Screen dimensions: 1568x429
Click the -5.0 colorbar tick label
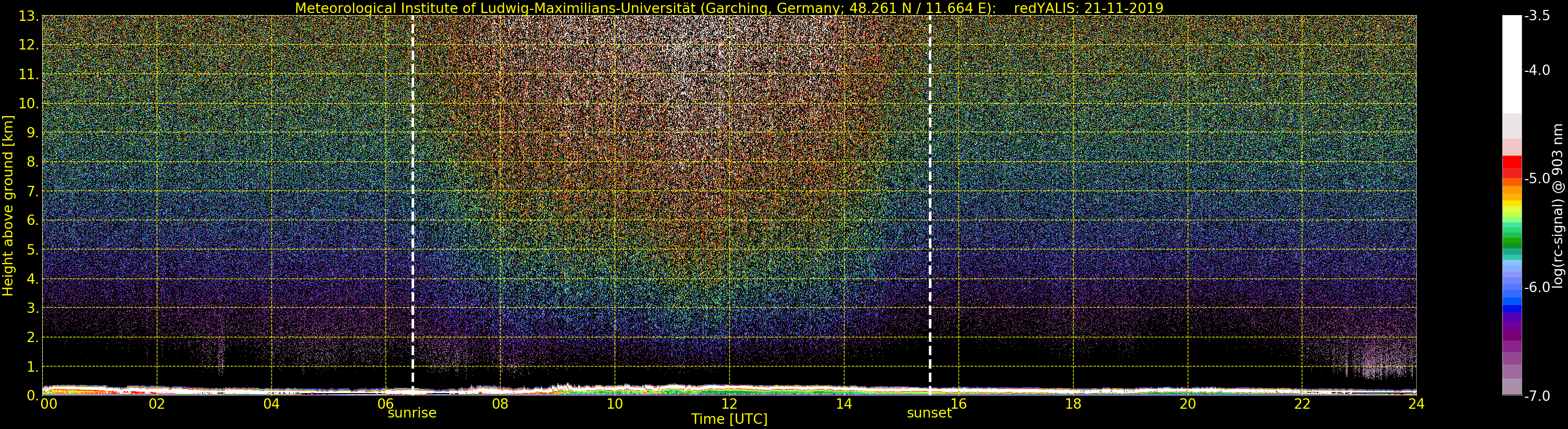(x=1538, y=178)
